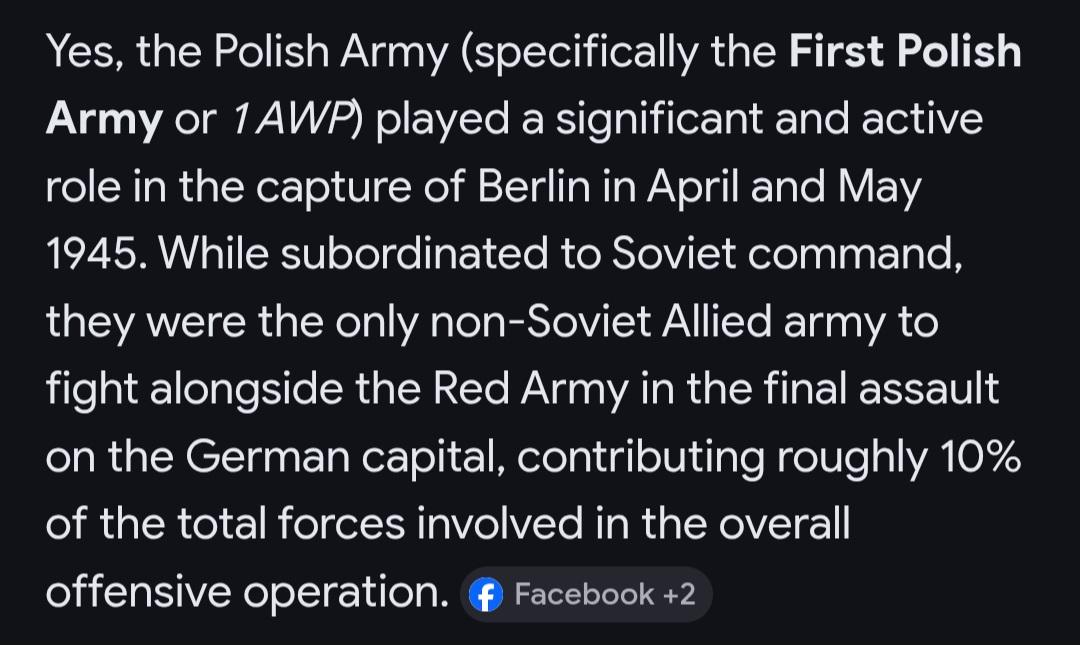This screenshot has width=1080, height=645.
Task: Click the bold word "Army"
Action: tap(103, 121)
